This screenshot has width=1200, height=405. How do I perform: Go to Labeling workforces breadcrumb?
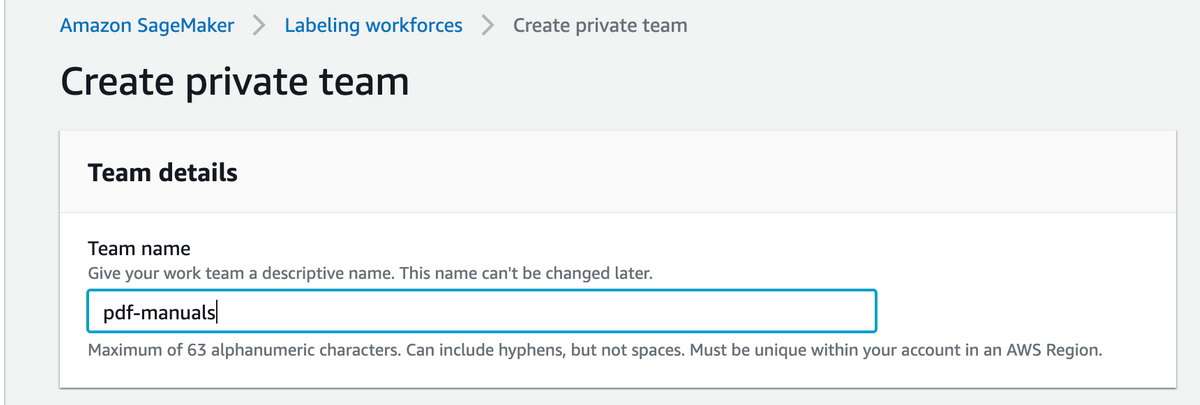point(374,25)
